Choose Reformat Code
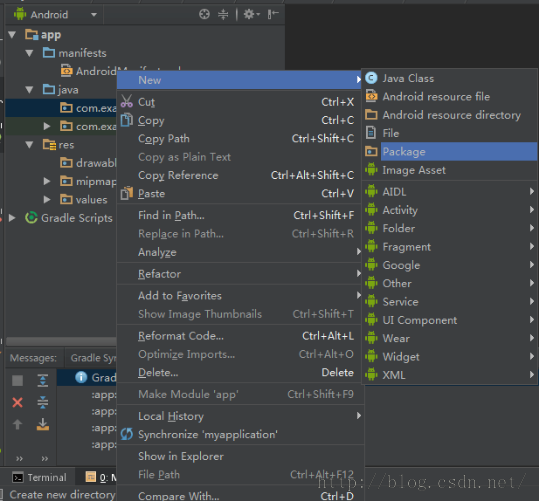Image resolution: width=539 pixels, height=502 pixels. click(x=239, y=336)
